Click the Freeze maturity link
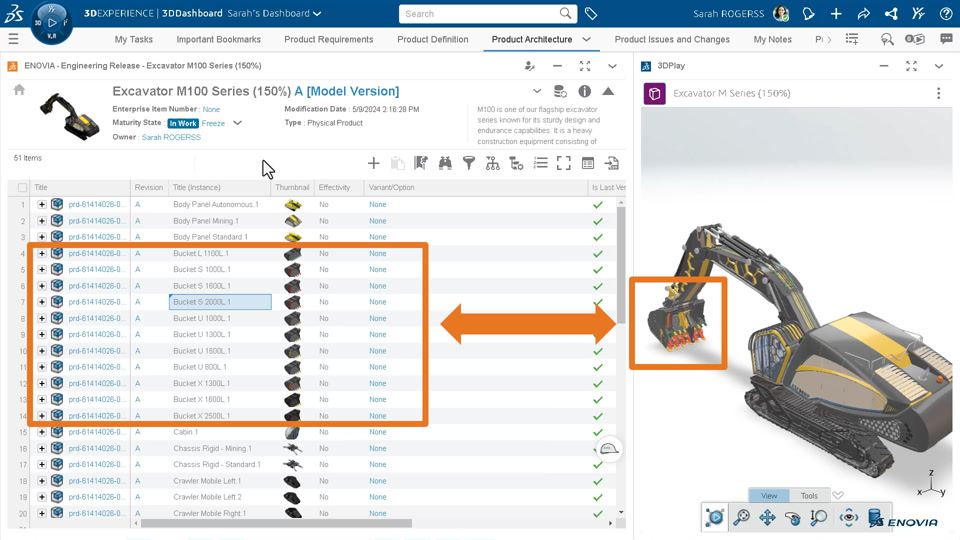 [x=213, y=123]
